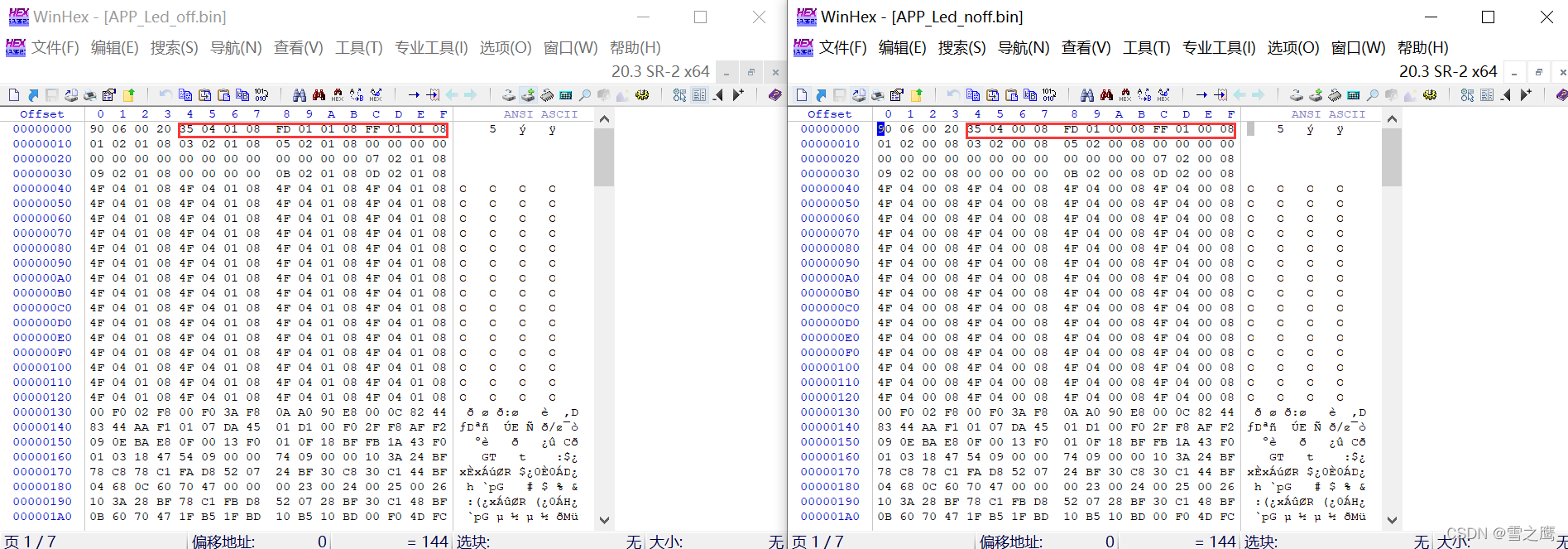
Task: Click ANSI ASCII column header in APP_Led_noff.bin window
Action: (x=1328, y=114)
